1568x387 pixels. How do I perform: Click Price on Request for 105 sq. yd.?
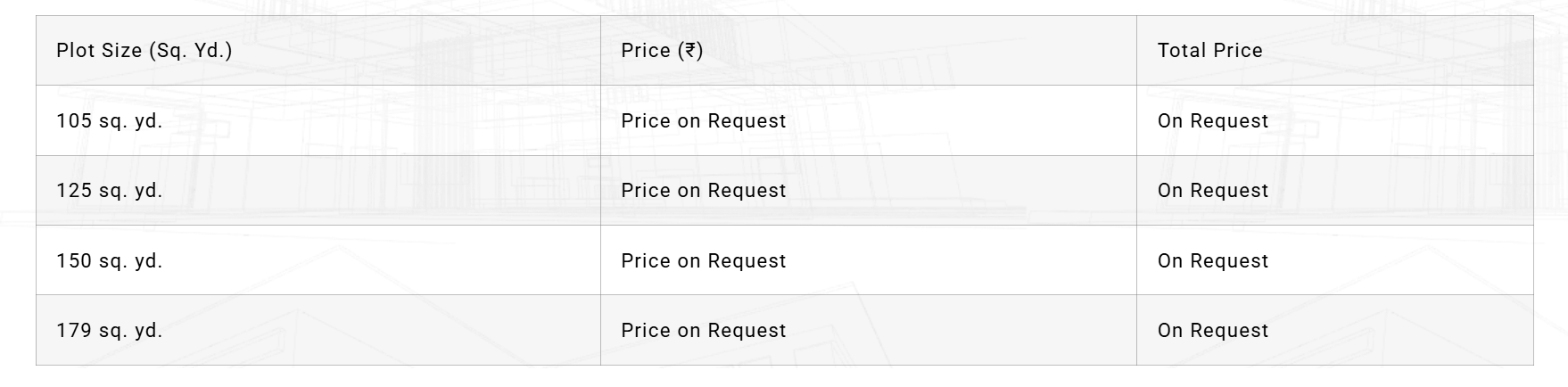(704, 121)
